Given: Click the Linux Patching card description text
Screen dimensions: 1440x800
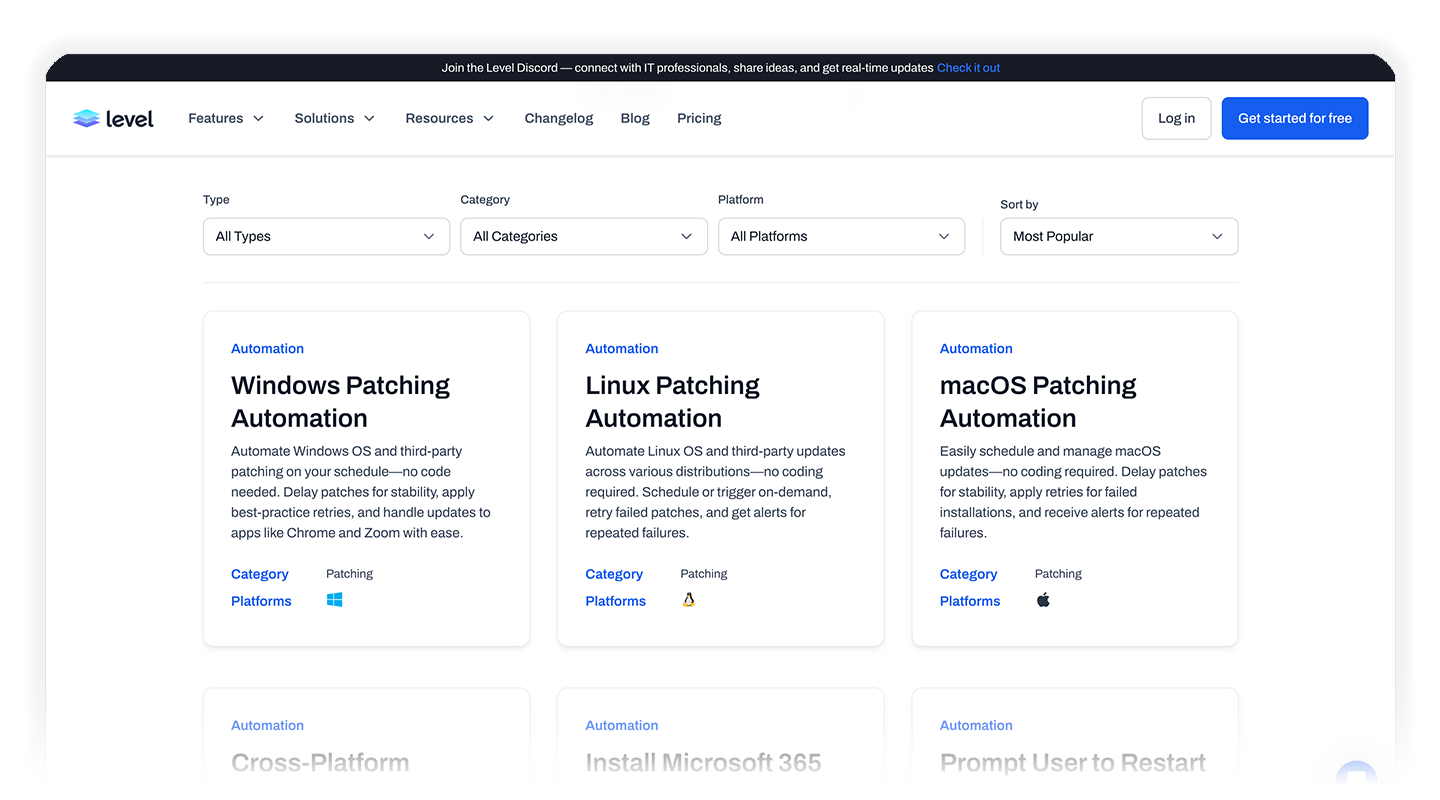Looking at the screenshot, I should [x=715, y=492].
